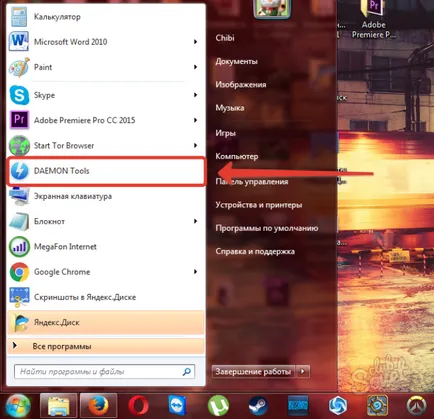Click the MegaFon Internet icon
This screenshot has height=419, width=434.
click(19, 247)
